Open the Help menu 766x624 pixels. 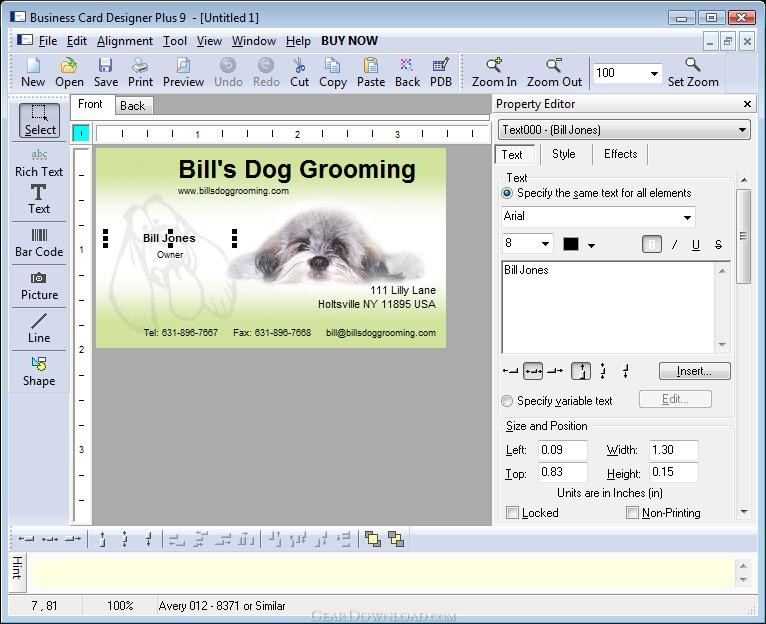298,41
